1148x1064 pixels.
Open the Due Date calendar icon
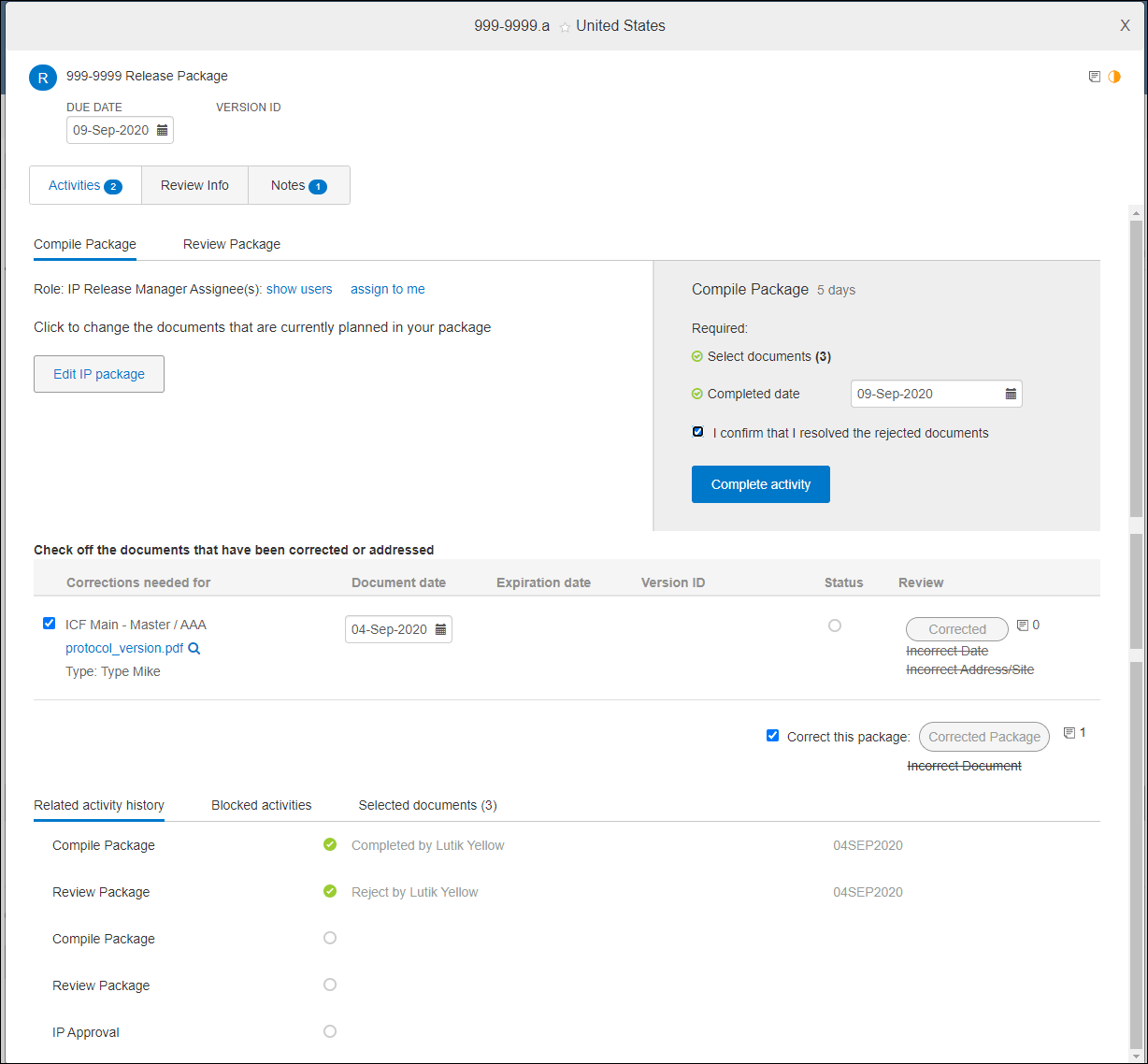point(162,130)
